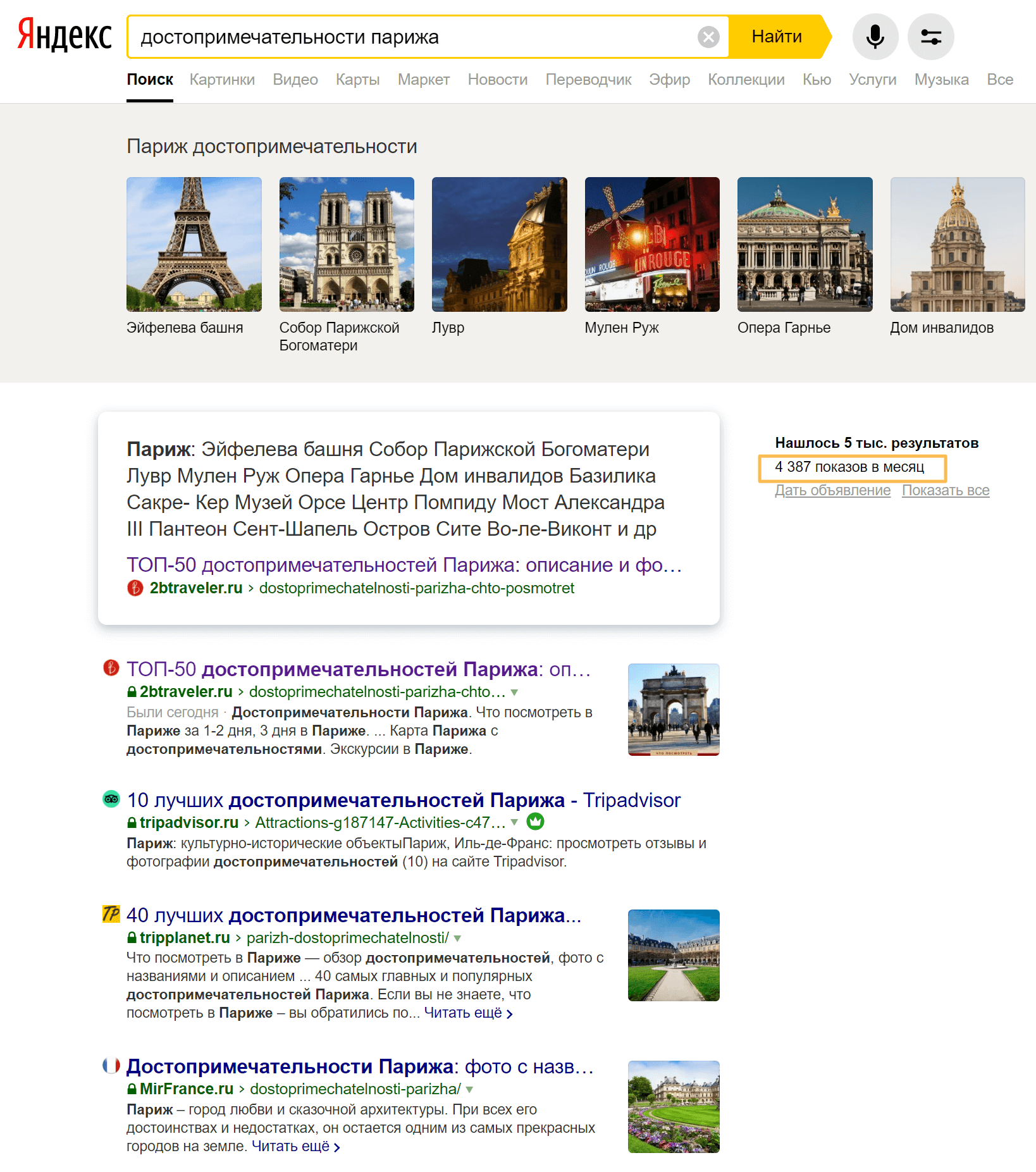Image resolution: width=1036 pixels, height=1172 pixels.
Task: Switch to the Видео tab
Action: point(295,80)
